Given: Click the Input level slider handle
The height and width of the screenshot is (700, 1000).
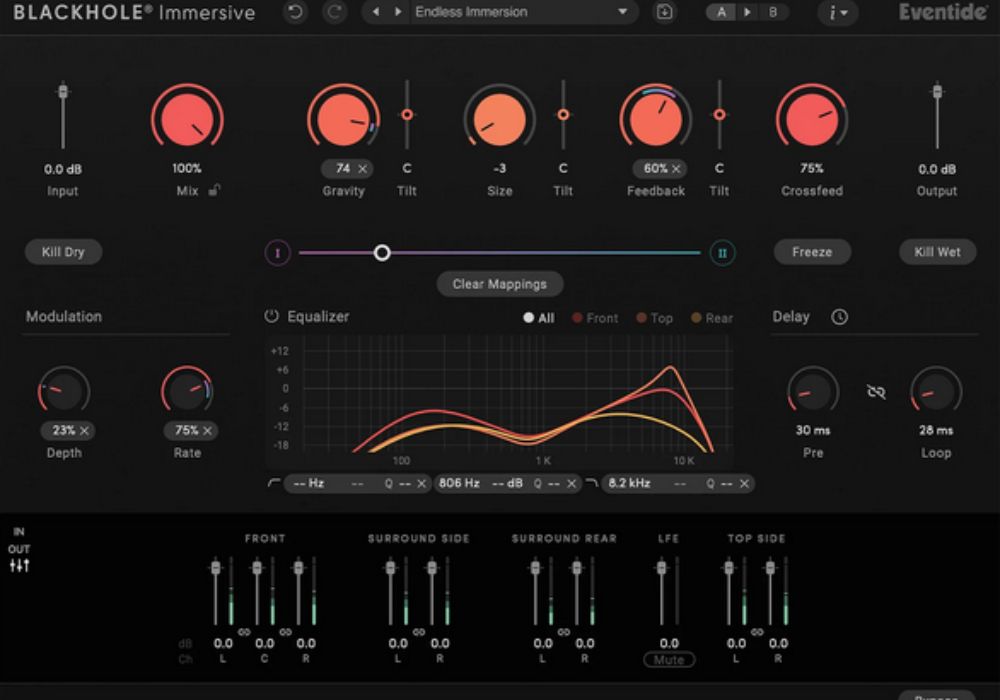Looking at the screenshot, I should pos(62,91).
